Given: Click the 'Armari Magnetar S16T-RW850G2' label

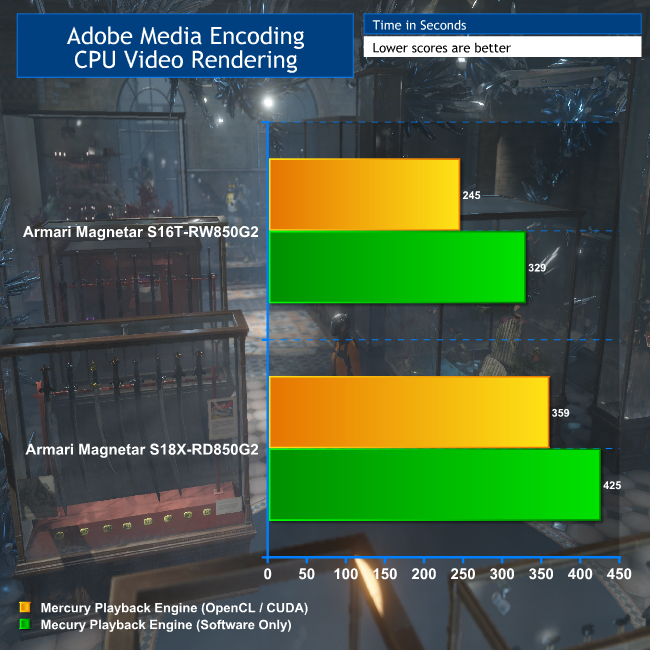Looking at the screenshot, I should coord(141,232).
